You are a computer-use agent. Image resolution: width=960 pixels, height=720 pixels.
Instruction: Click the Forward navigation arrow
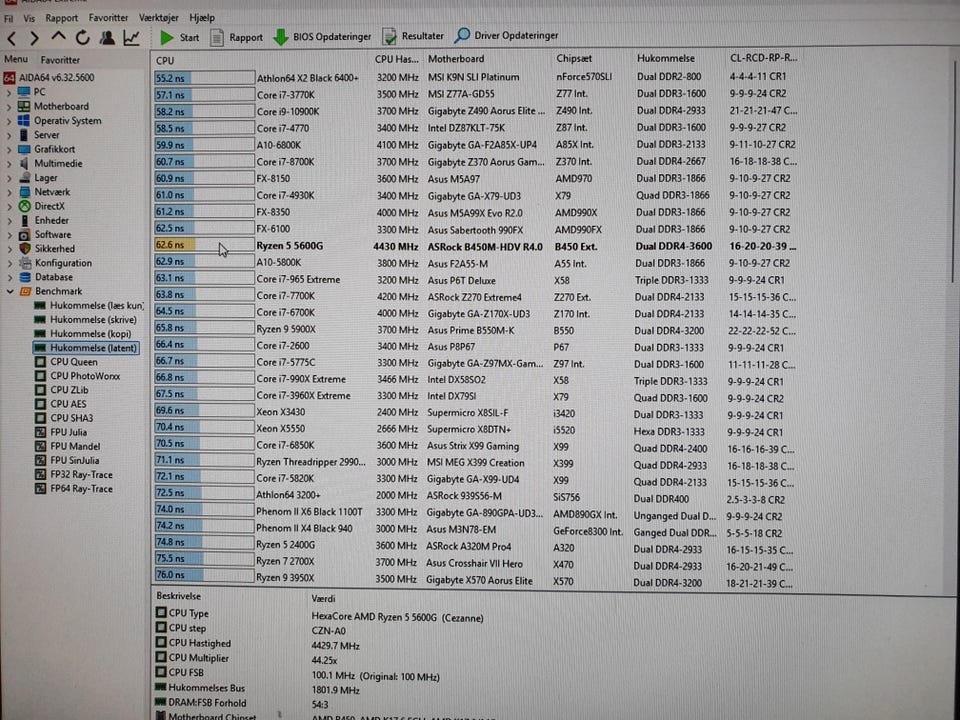(x=34, y=39)
